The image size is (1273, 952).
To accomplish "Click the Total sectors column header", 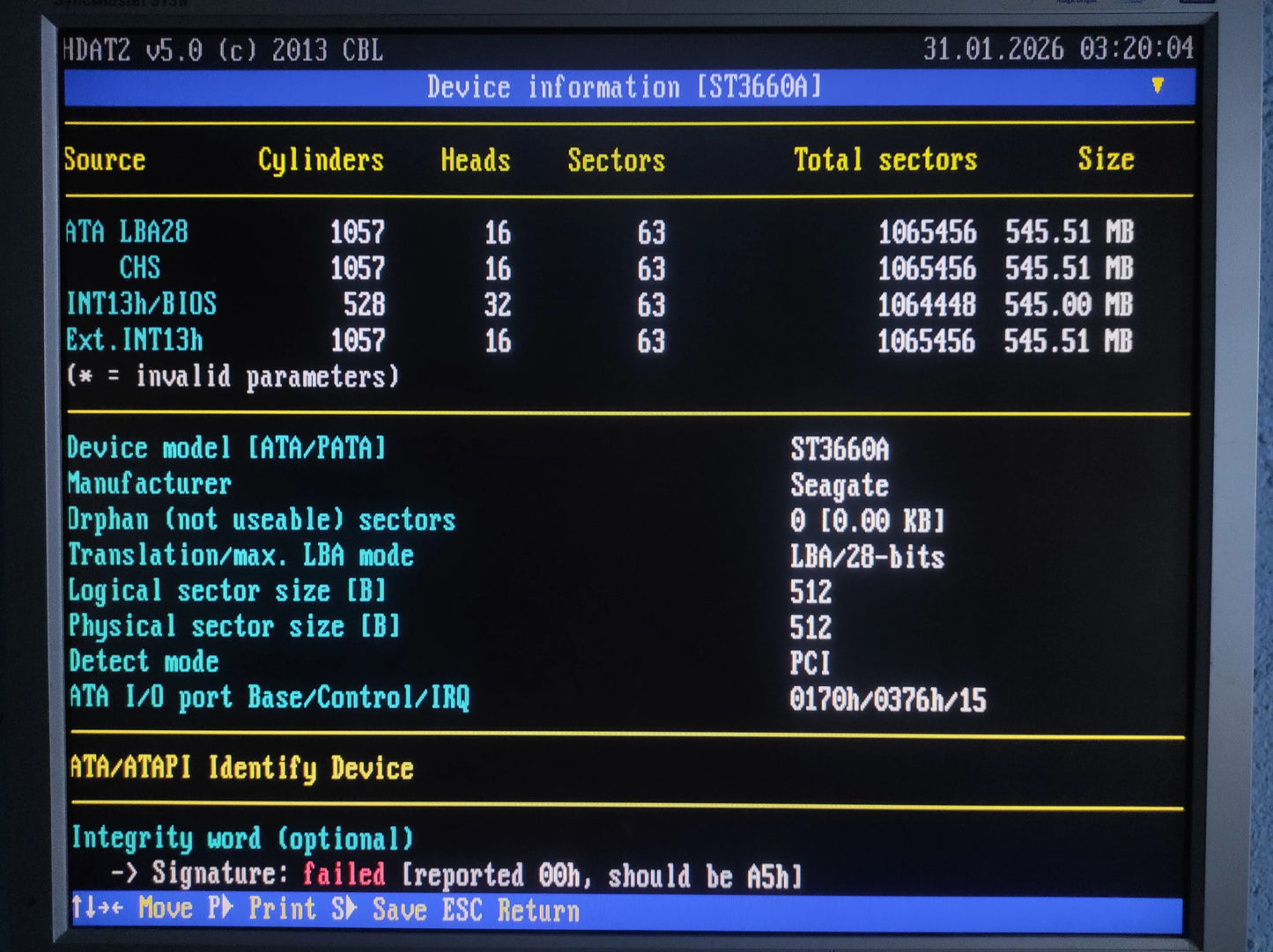I will [885, 159].
